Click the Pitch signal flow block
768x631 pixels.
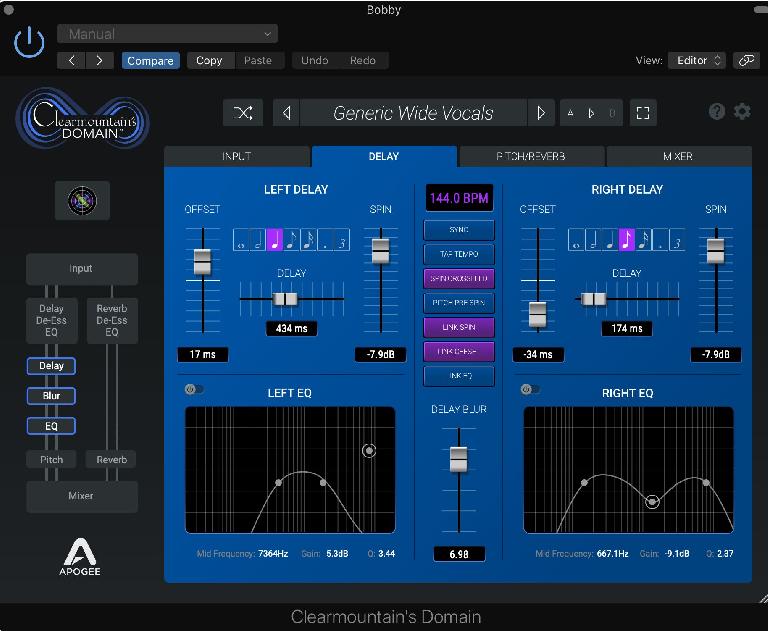click(x=51, y=460)
